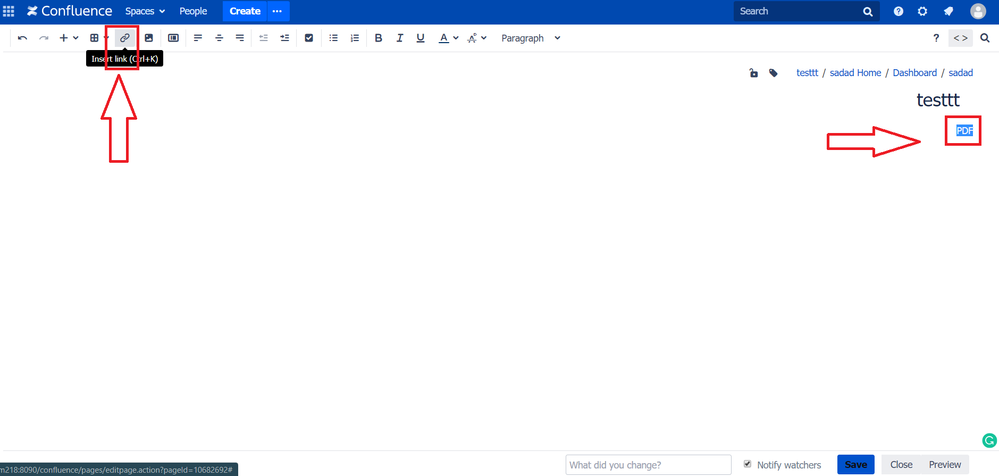Click the Confluence logo

69,11
